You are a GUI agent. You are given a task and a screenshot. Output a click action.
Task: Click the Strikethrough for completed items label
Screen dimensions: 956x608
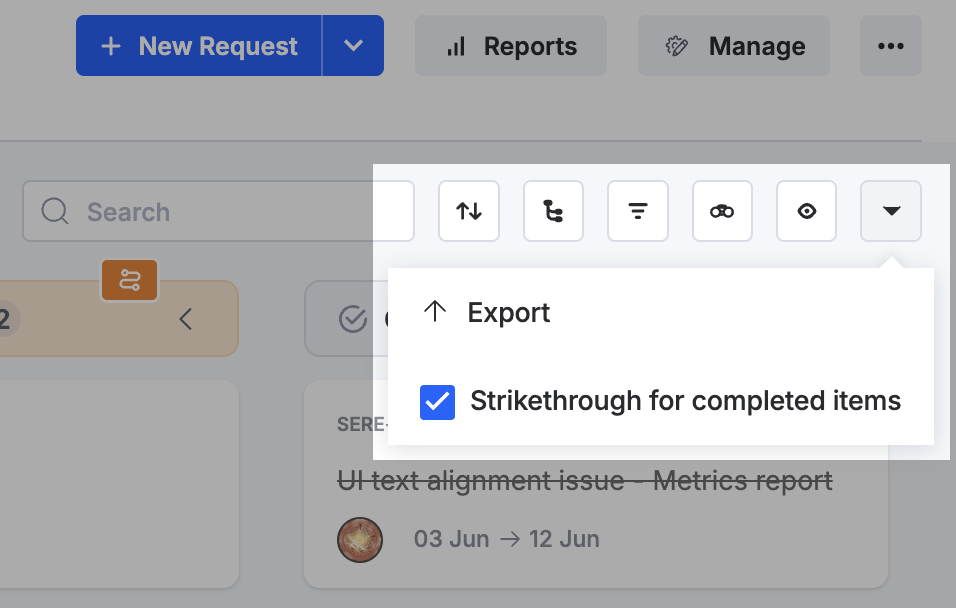tap(685, 401)
